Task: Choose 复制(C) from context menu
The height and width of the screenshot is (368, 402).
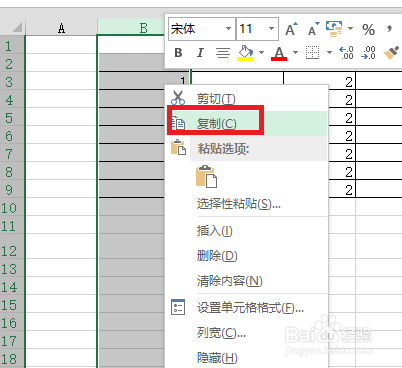Action: [x=247, y=123]
